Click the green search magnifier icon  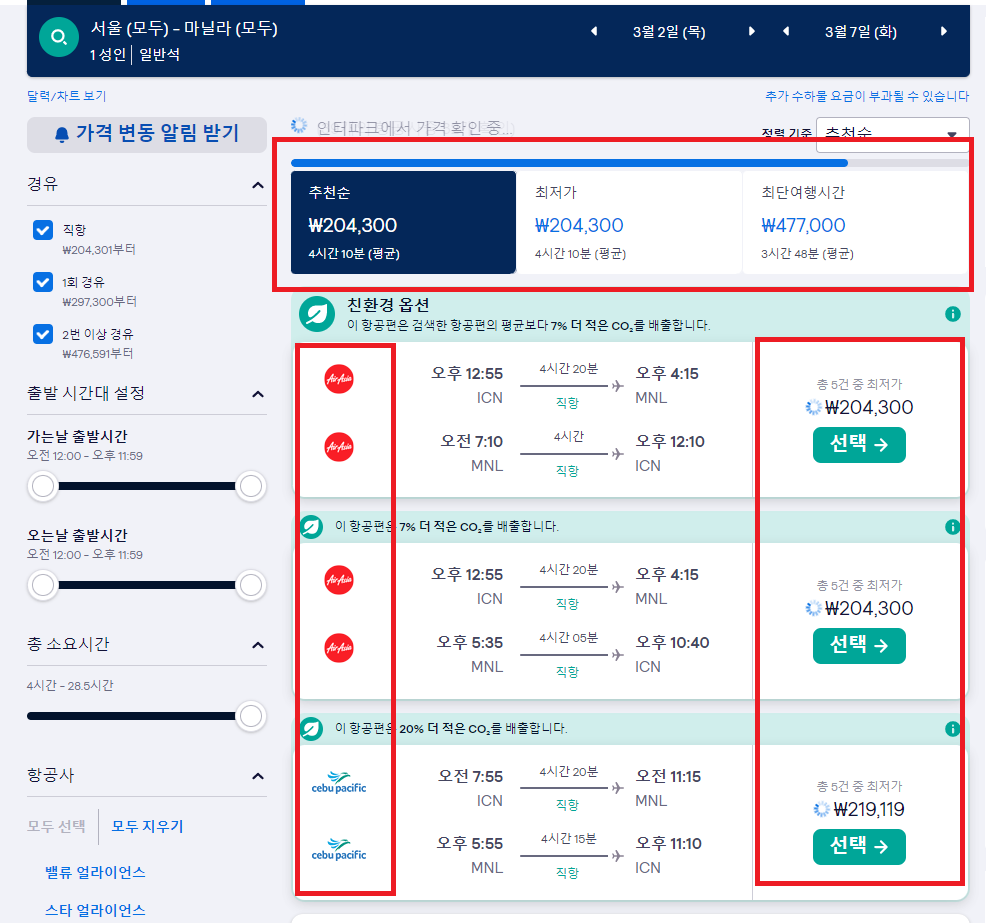coord(58,37)
